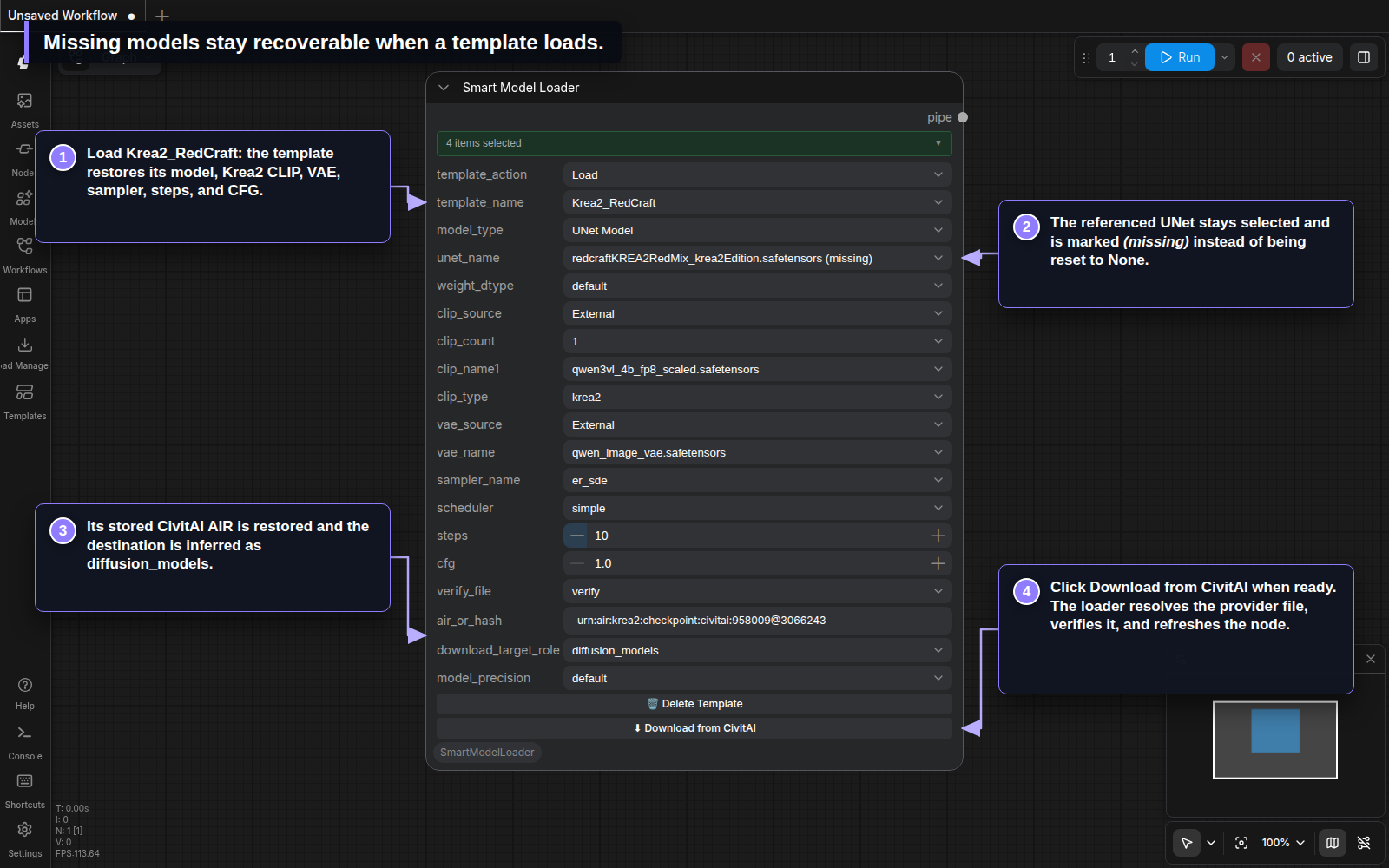
Task: Click the cfg value field showing 1.0
Action: [758, 563]
